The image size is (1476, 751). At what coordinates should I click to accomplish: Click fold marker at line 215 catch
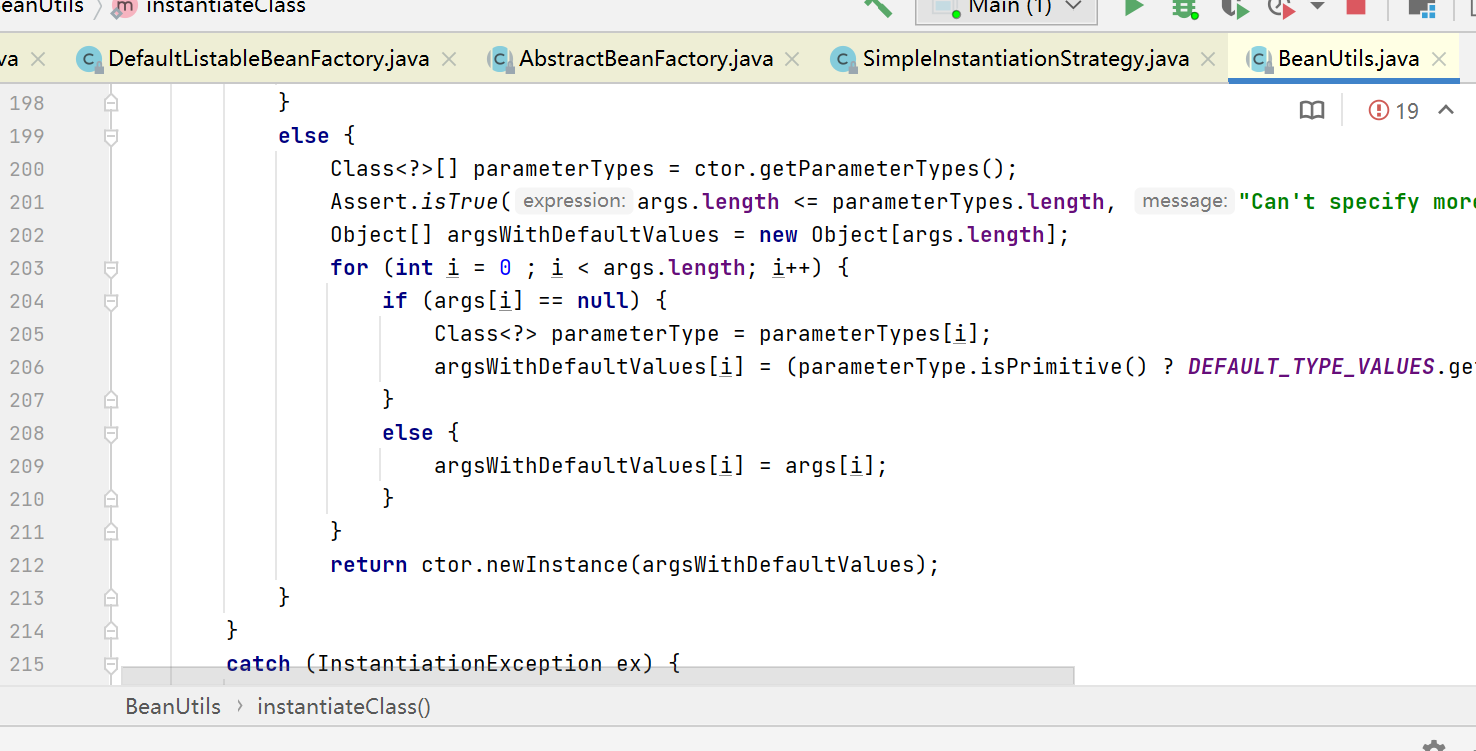(x=111, y=664)
